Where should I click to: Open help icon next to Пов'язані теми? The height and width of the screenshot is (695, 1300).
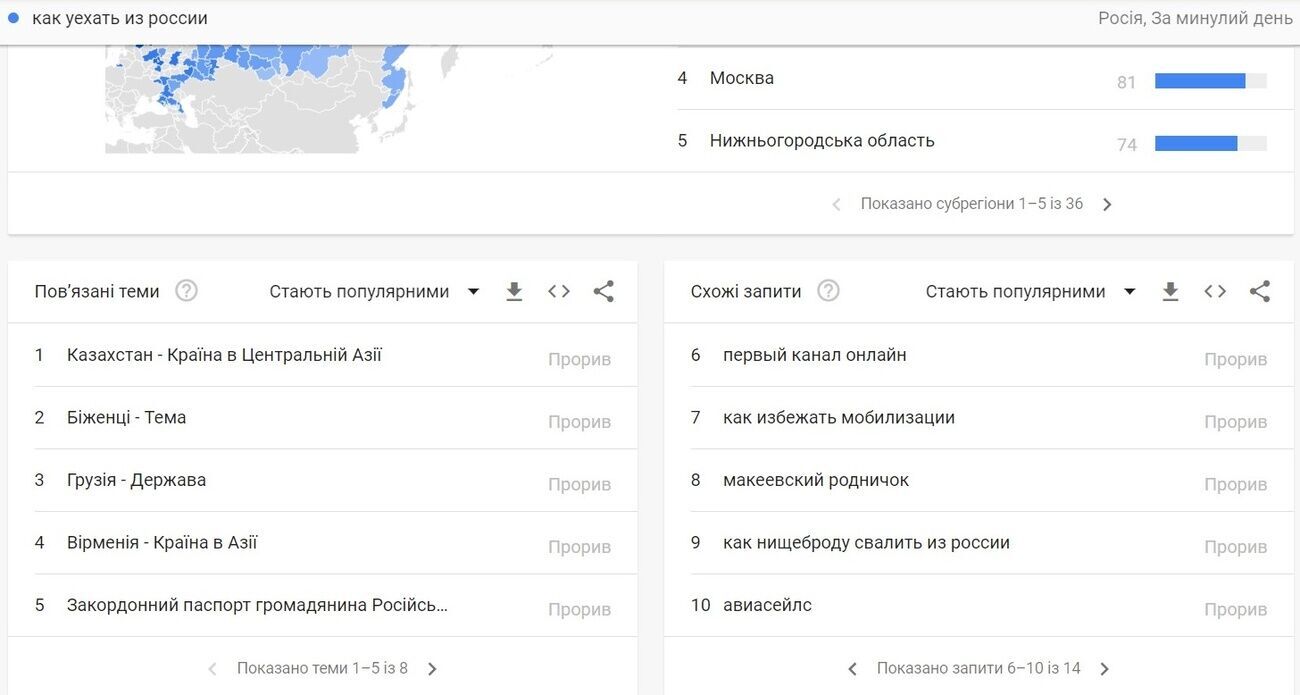coord(186,291)
